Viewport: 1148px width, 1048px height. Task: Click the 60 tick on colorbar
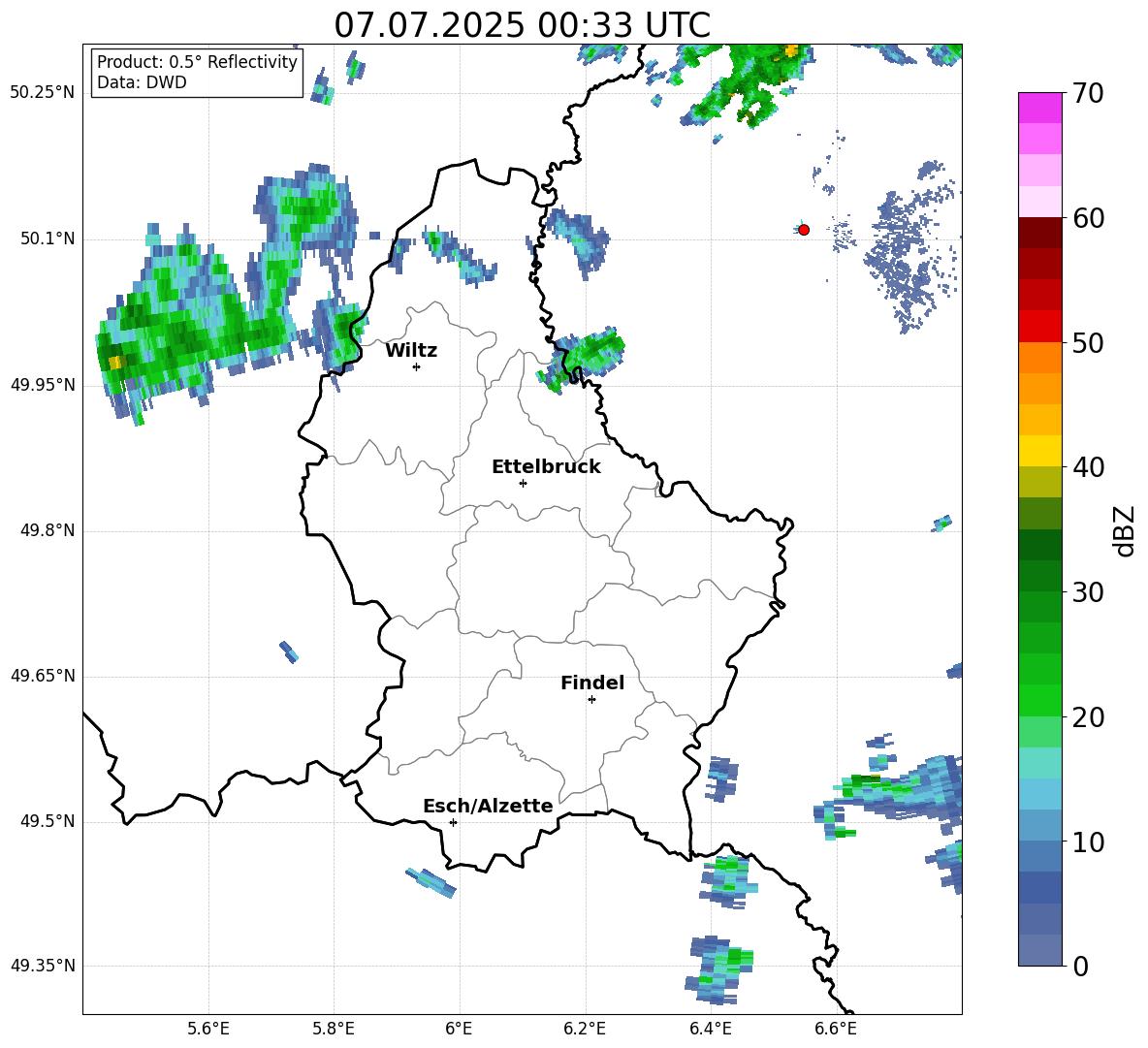click(1088, 218)
